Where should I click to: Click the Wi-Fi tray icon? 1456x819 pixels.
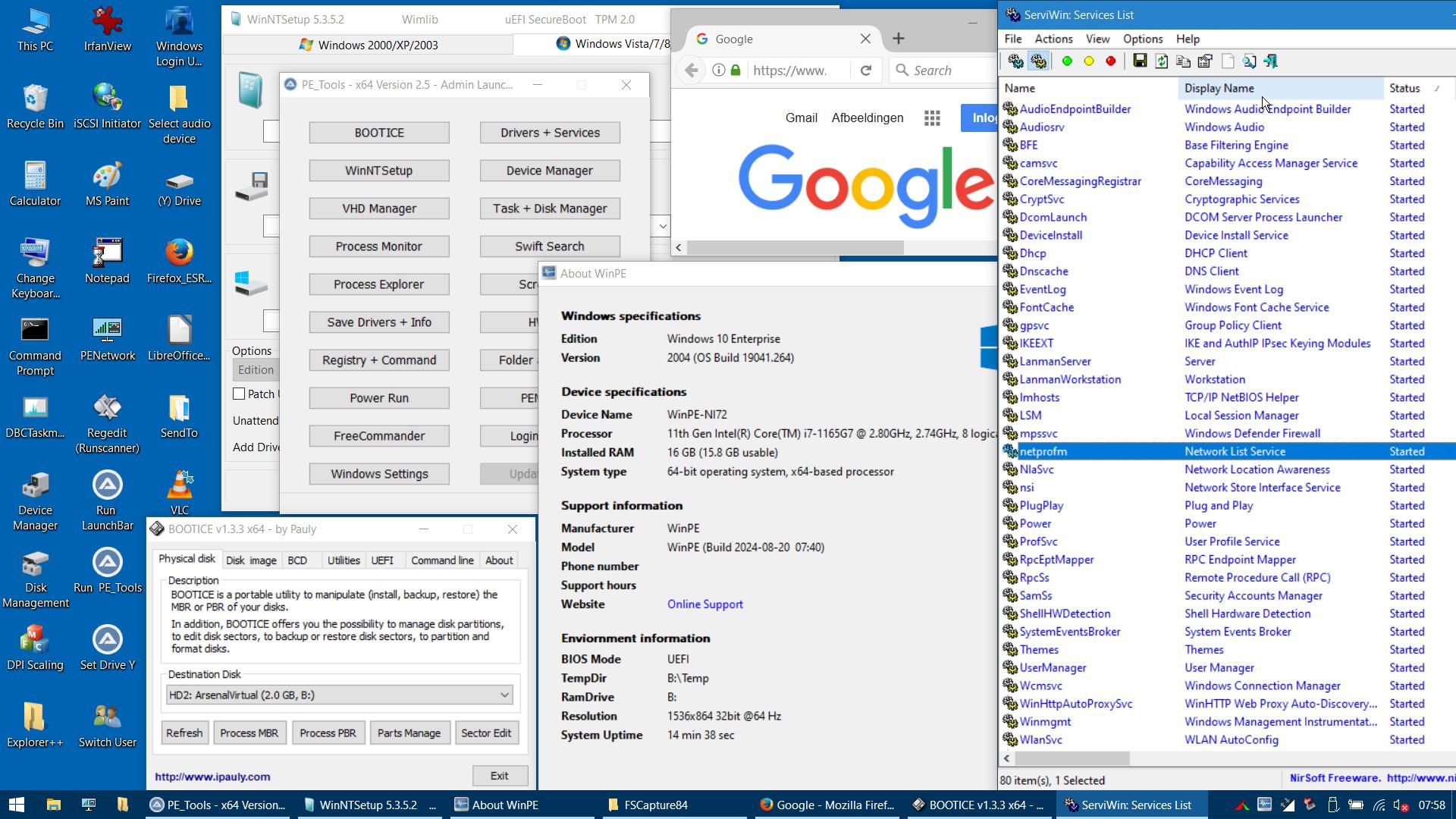[x=1379, y=805]
